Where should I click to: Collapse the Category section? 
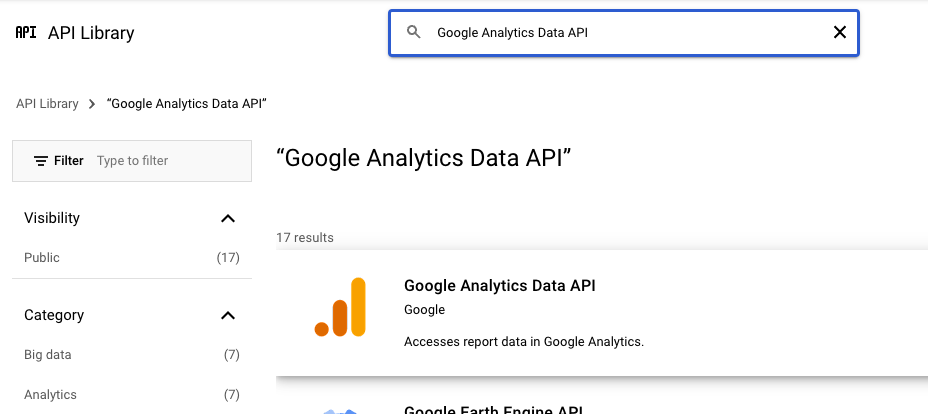(228, 316)
